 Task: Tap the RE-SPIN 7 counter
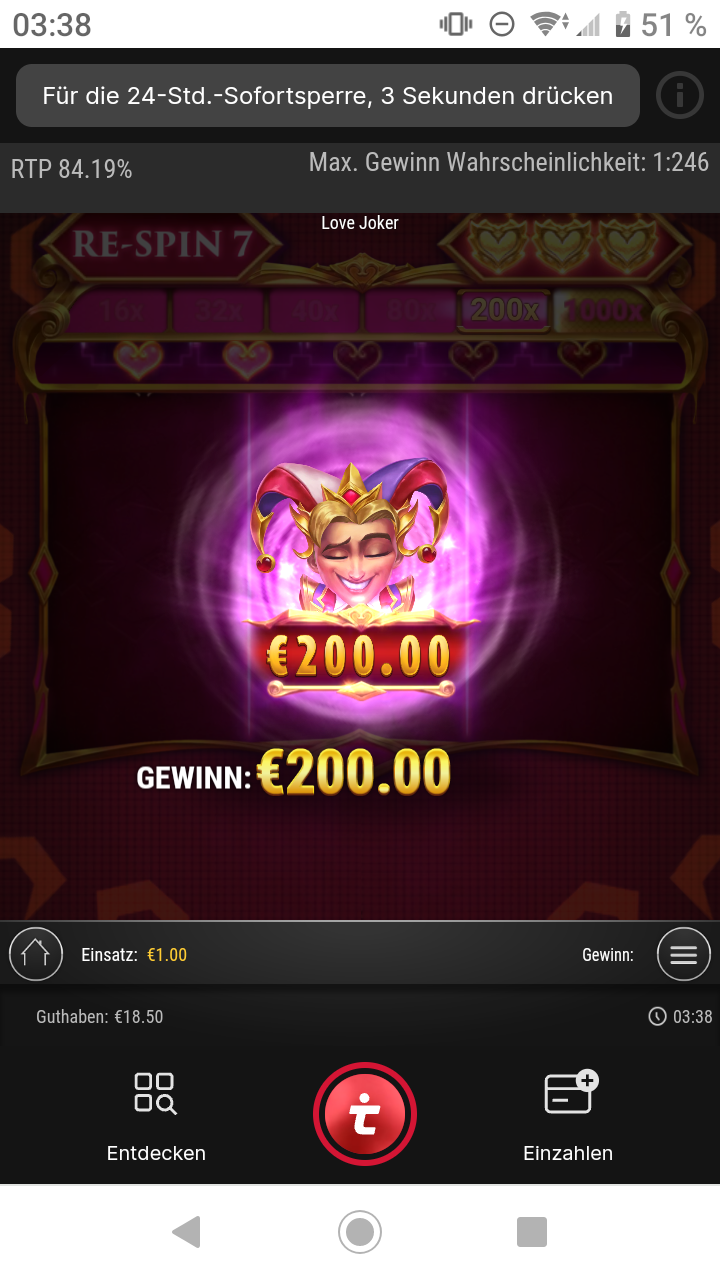click(160, 245)
